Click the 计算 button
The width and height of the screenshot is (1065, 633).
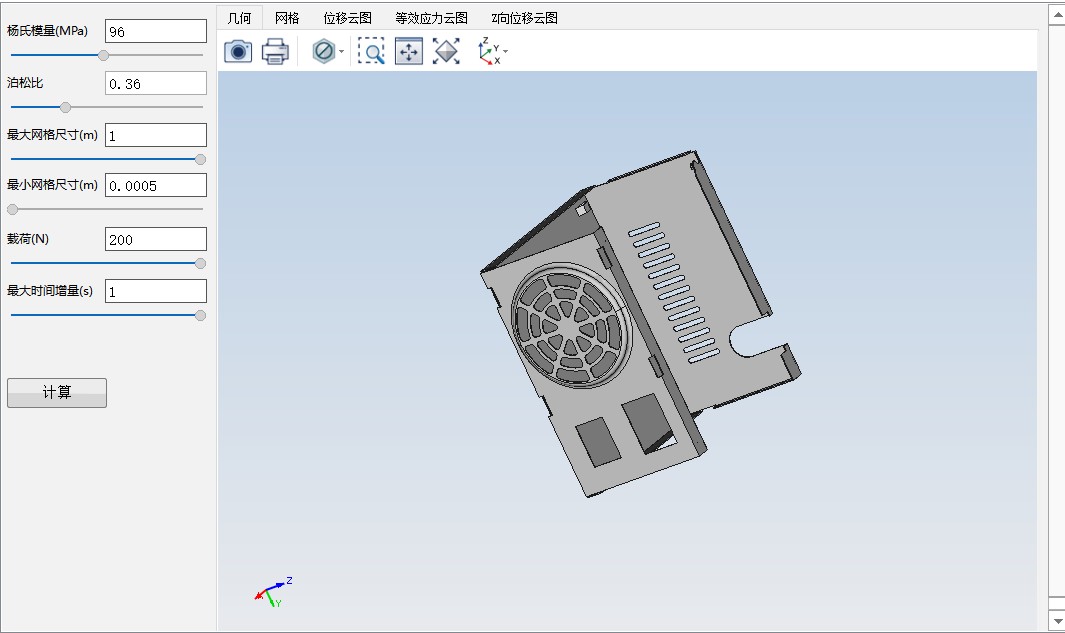click(57, 393)
